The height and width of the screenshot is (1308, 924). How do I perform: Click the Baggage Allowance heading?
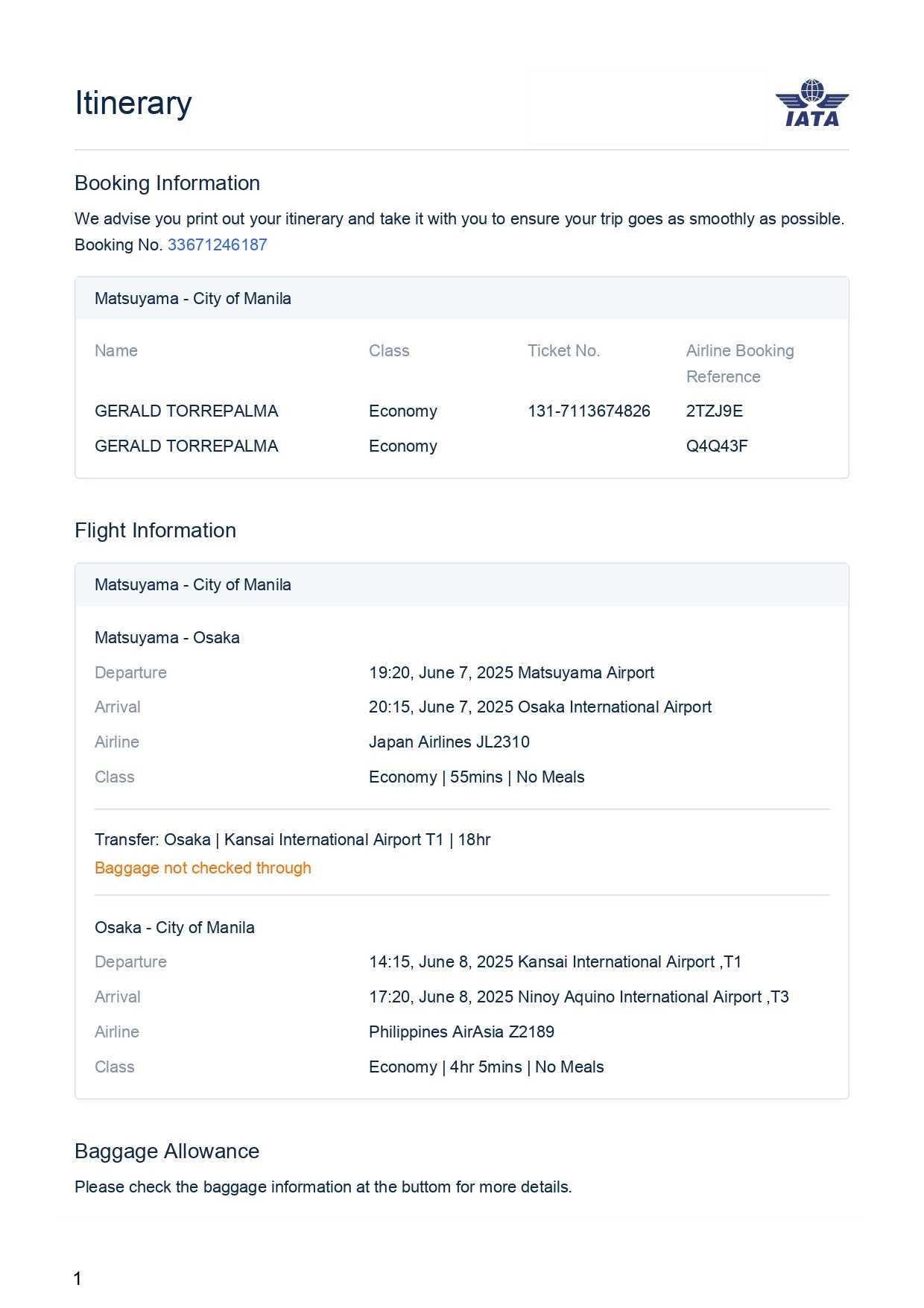pyautogui.click(x=167, y=1151)
